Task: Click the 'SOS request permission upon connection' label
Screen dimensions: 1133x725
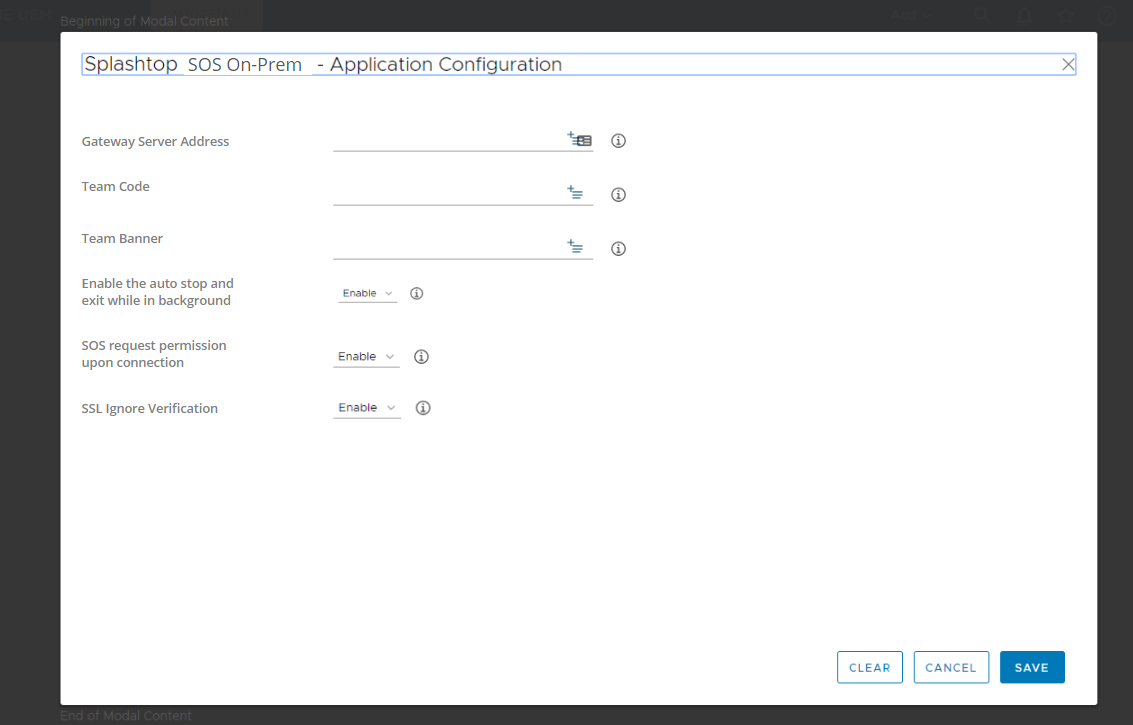Action: pyautogui.click(x=154, y=354)
